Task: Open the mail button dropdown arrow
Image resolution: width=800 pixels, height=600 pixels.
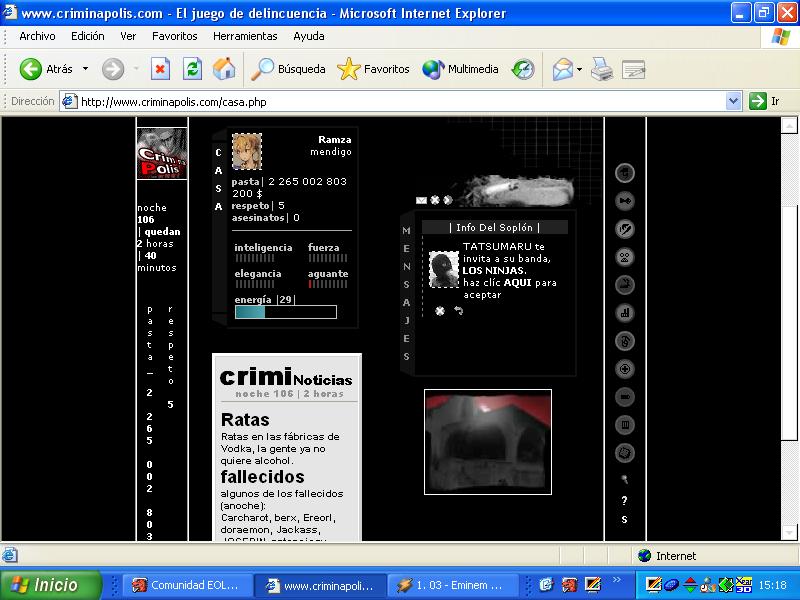Action: point(580,69)
